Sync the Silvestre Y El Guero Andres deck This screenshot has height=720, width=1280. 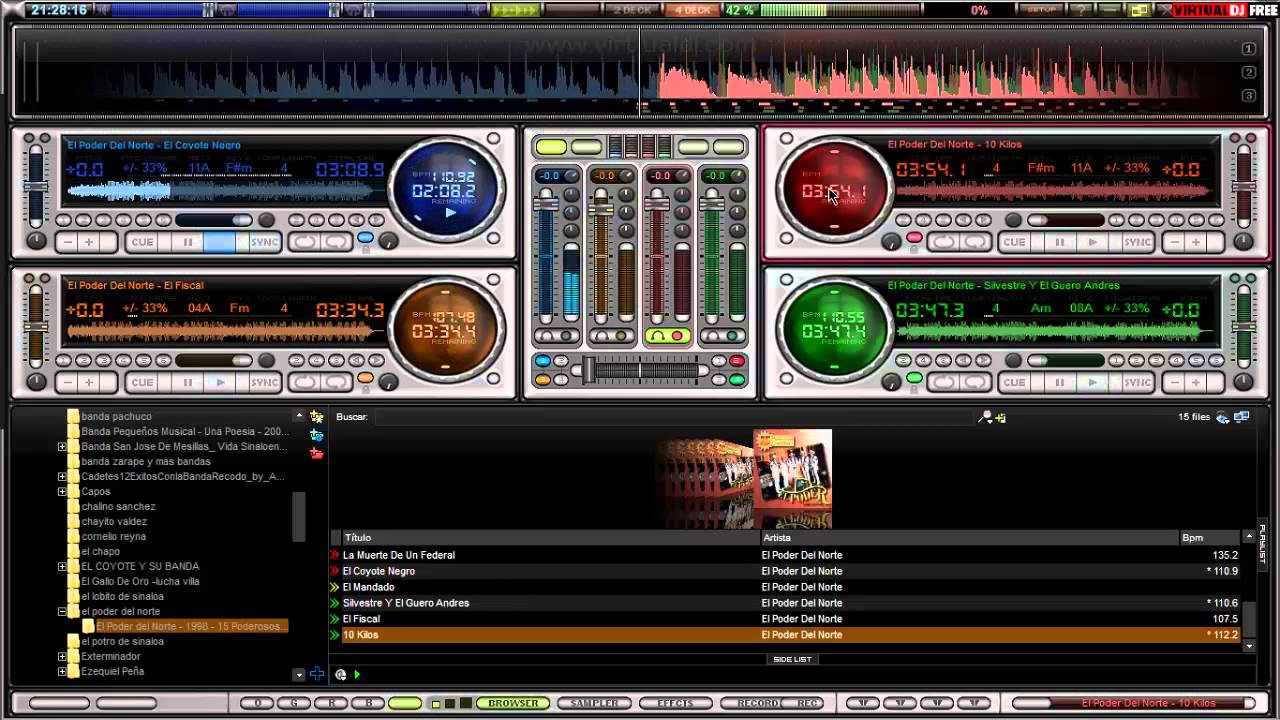point(1137,382)
